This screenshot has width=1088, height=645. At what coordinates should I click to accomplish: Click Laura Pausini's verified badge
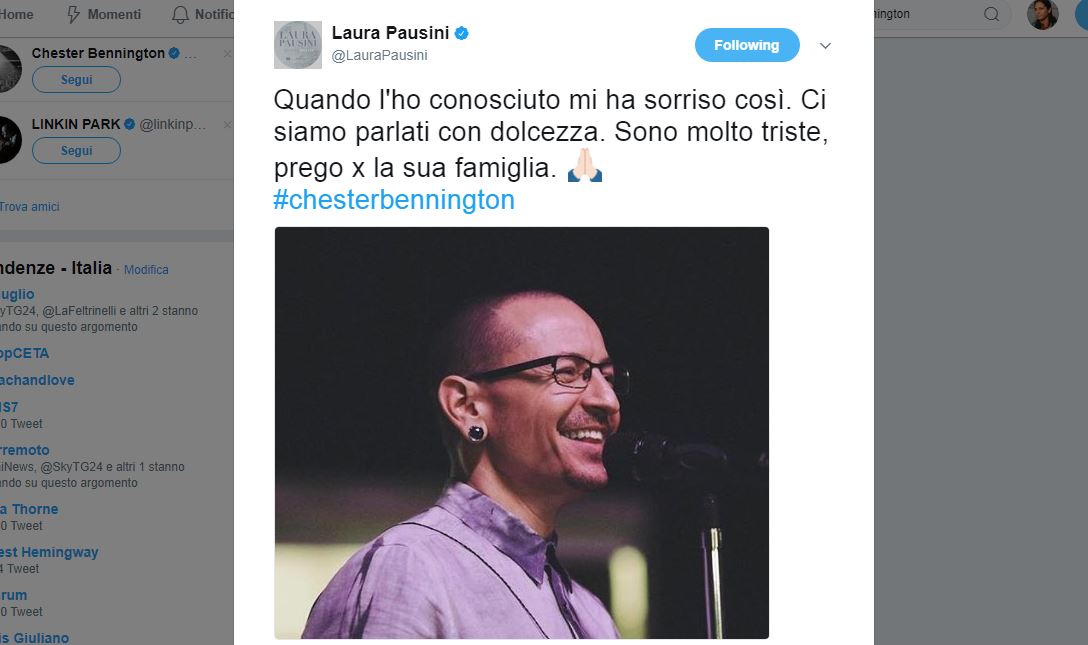pyautogui.click(x=461, y=33)
